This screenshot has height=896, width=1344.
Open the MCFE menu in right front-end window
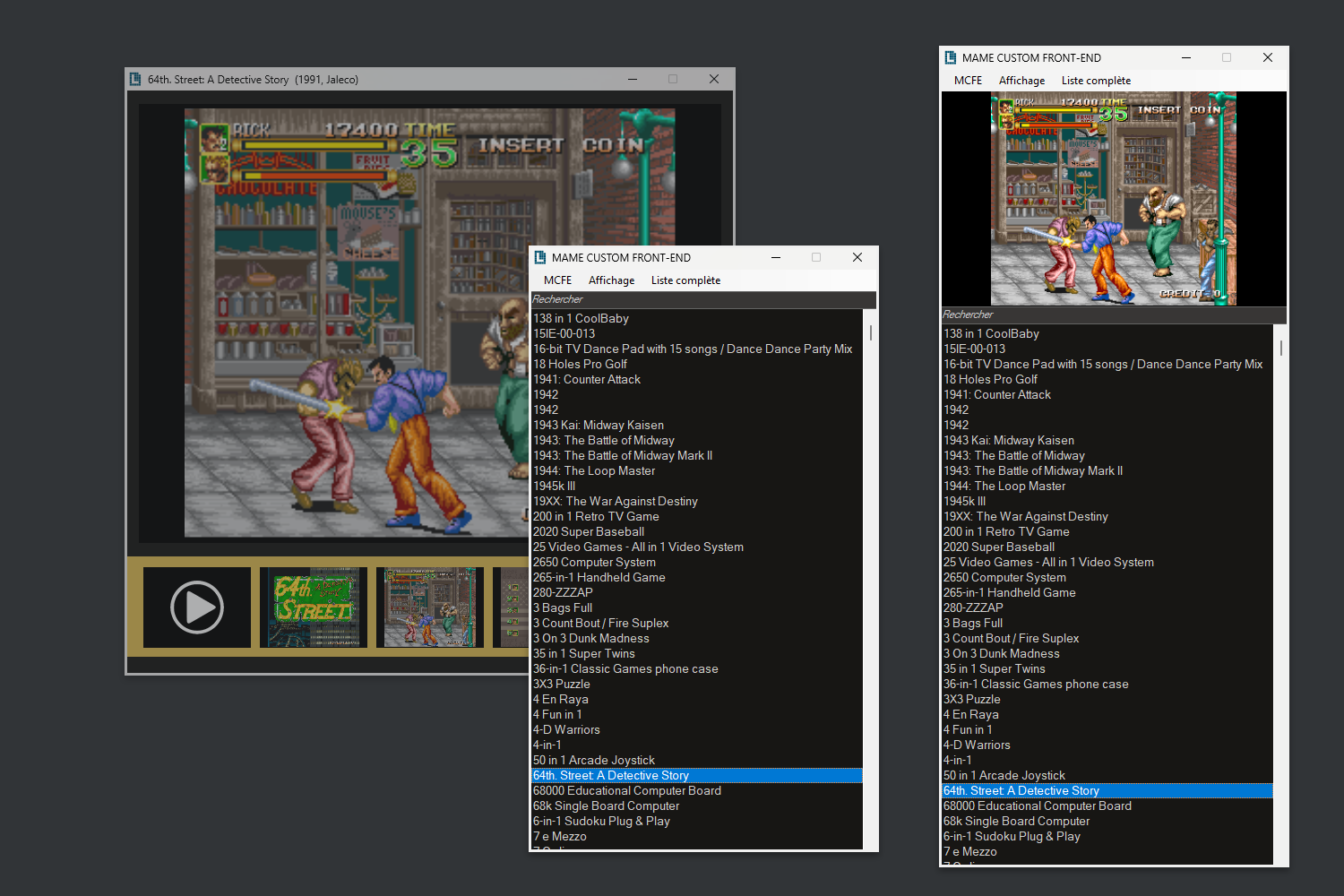coord(968,81)
